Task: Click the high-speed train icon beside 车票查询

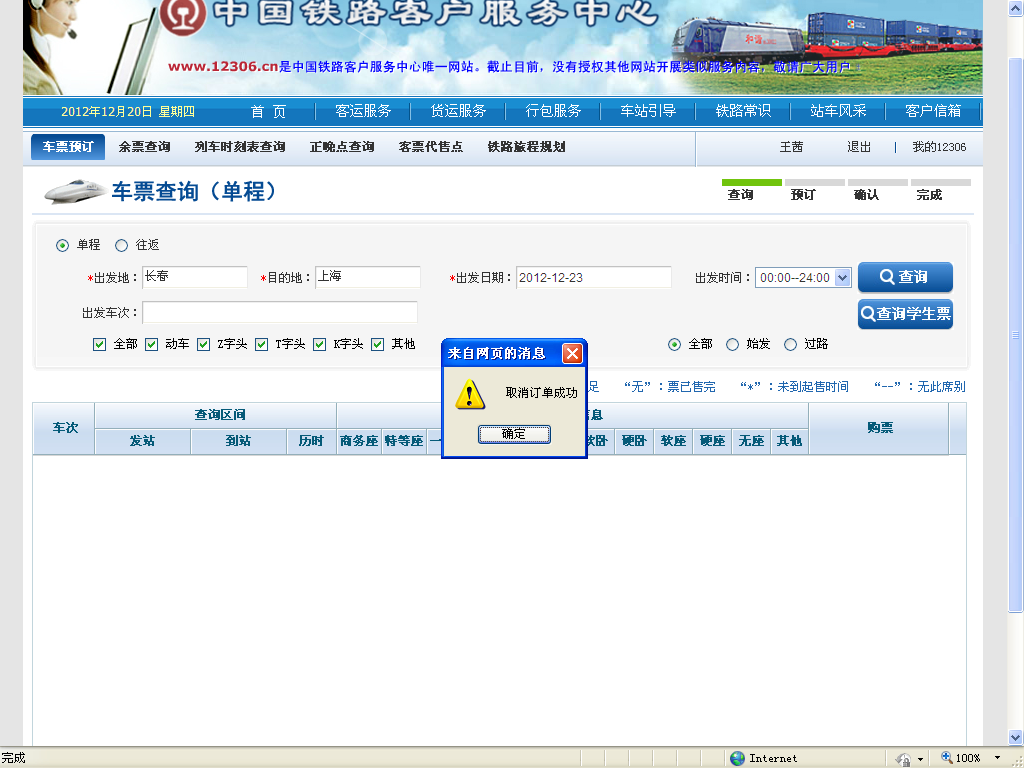Action: click(74, 191)
